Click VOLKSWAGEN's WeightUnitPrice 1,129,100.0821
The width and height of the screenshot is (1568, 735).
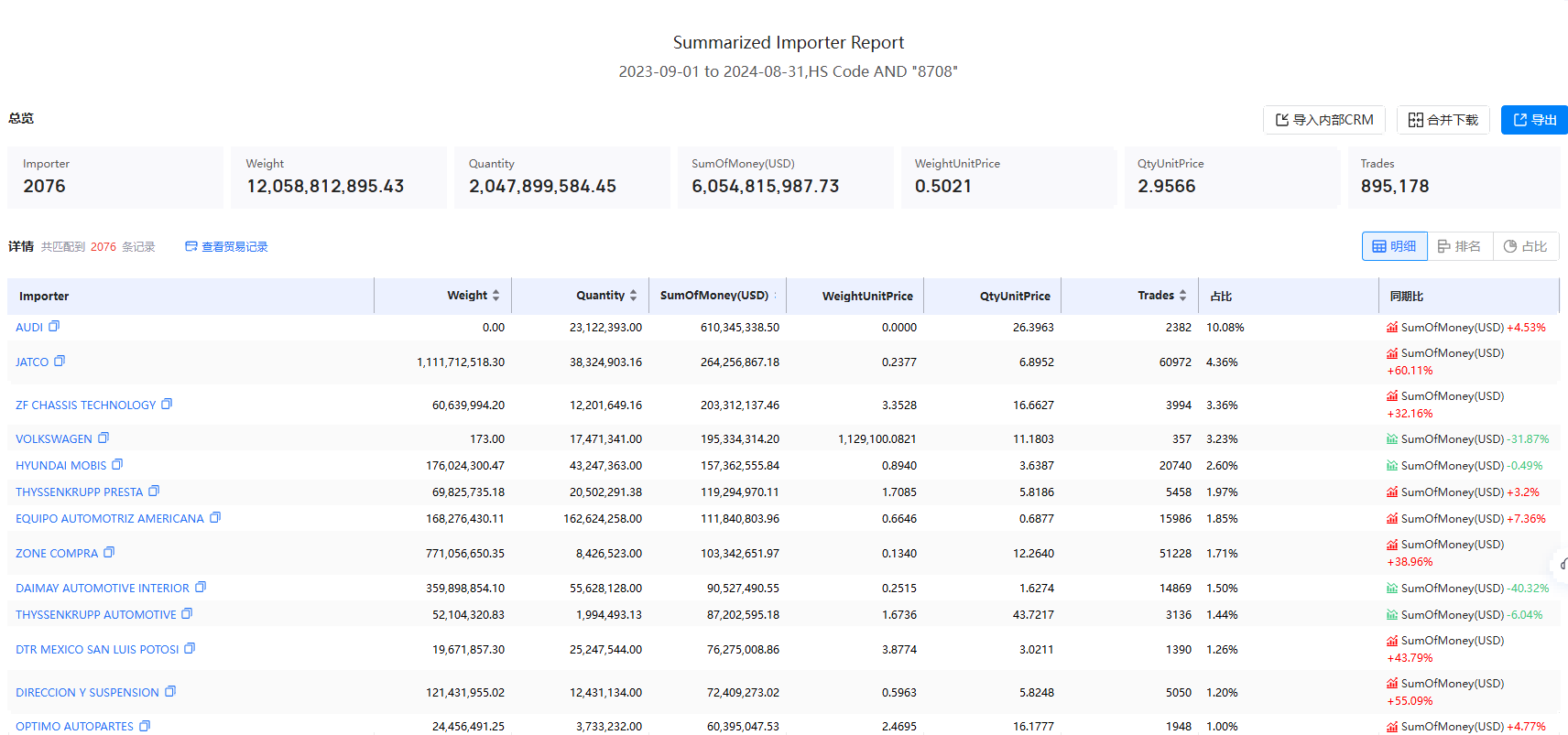tap(877, 439)
